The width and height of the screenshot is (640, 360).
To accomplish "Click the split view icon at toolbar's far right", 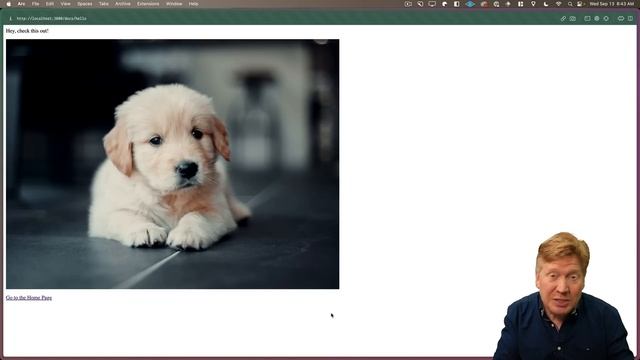I will 630,18.
